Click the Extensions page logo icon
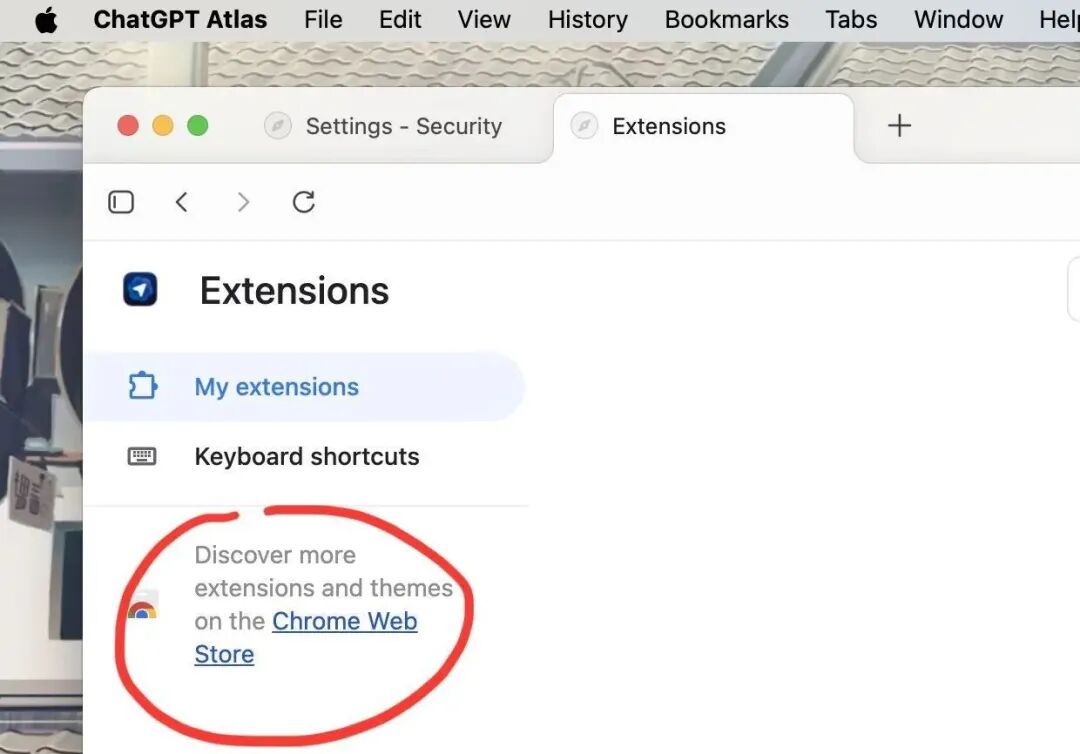 pos(140,290)
